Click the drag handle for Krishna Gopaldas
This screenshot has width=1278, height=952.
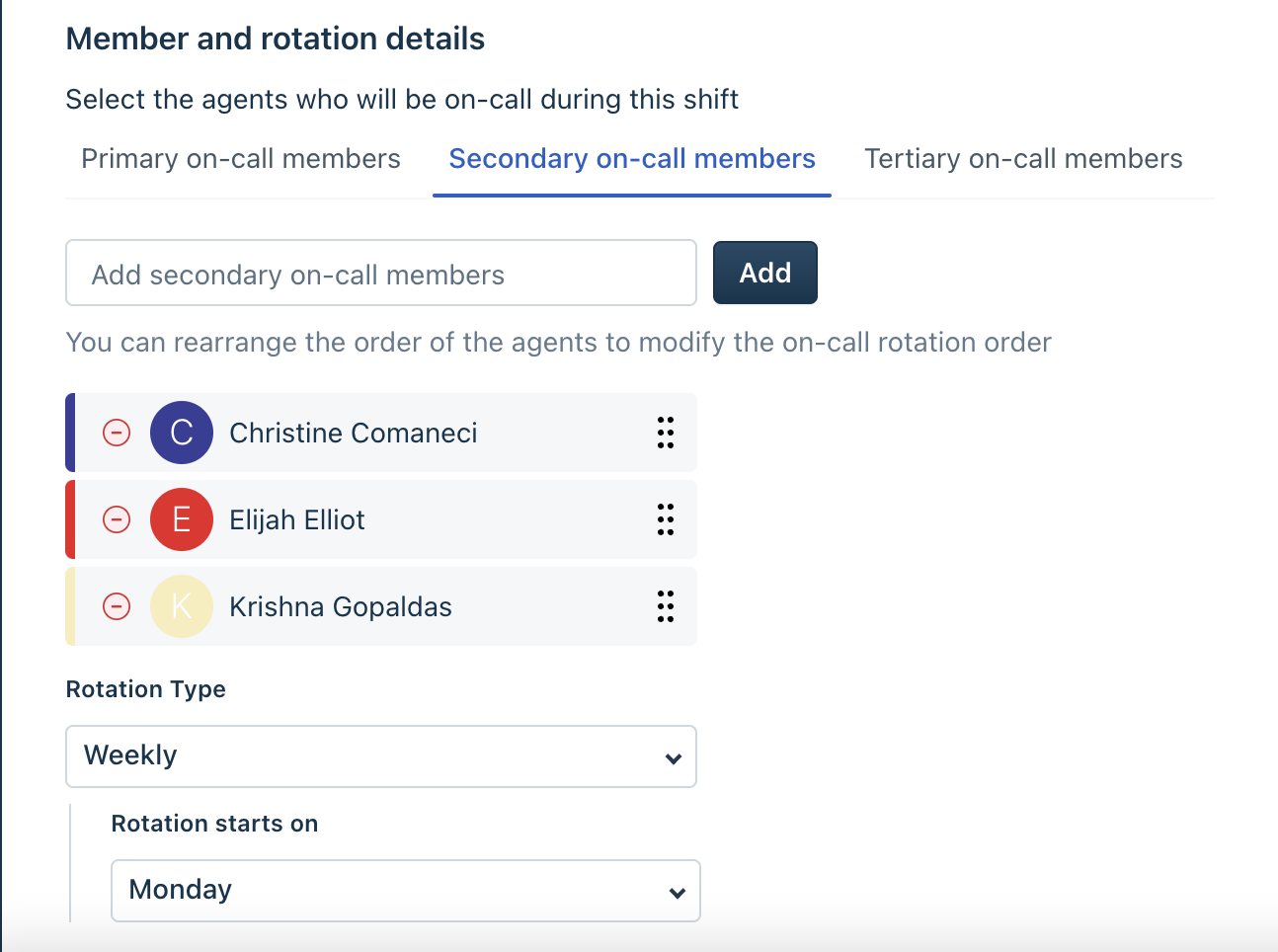(666, 606)
